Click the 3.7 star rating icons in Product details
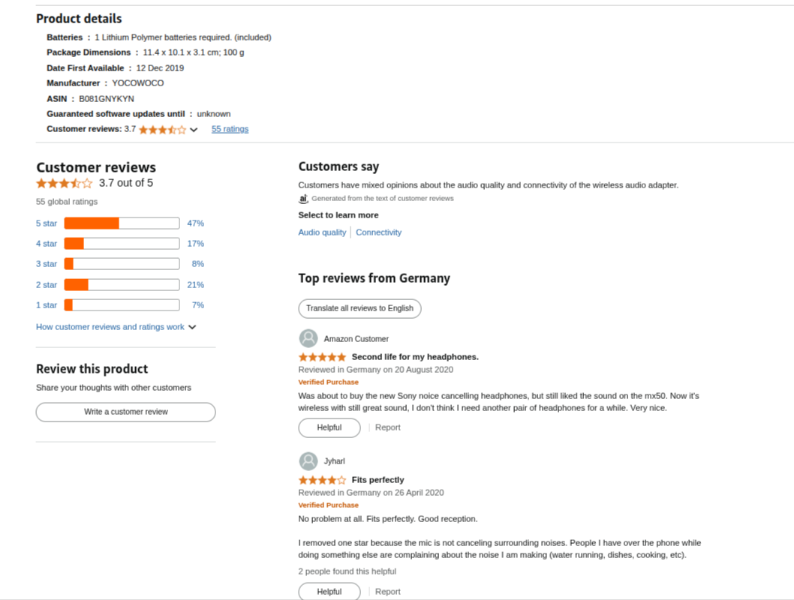The height and width of the screenshot is (600, 794). point(162,129)
